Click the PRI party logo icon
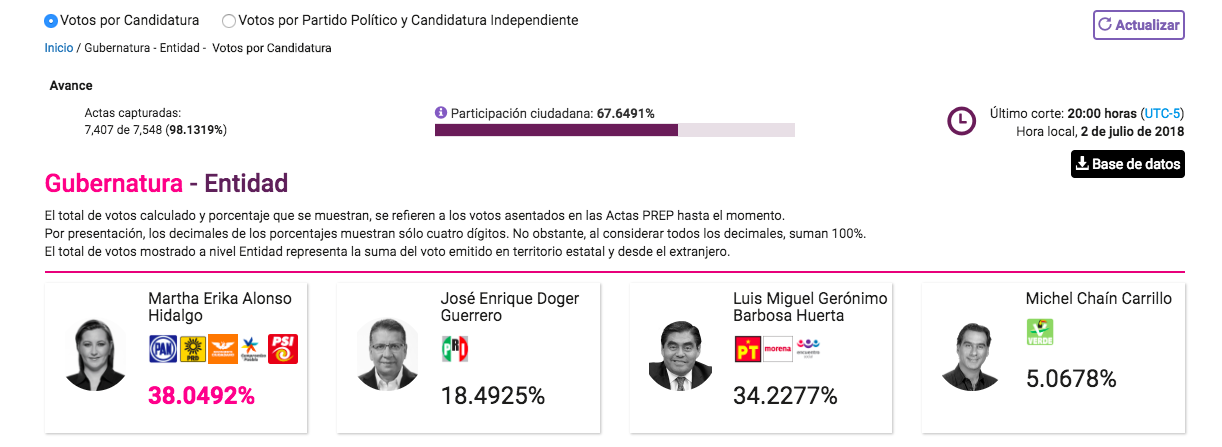Screen dimensions: 1222x447 455,348
